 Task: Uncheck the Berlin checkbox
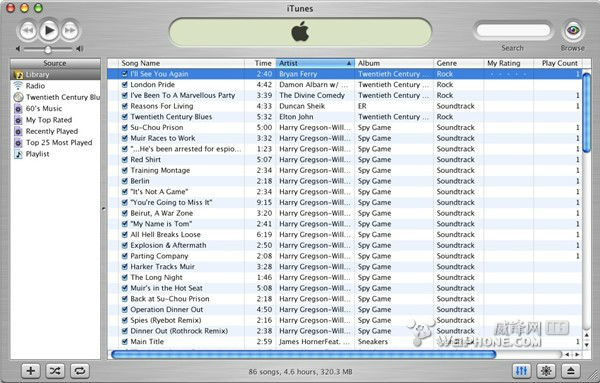click(x=124, y=181)
